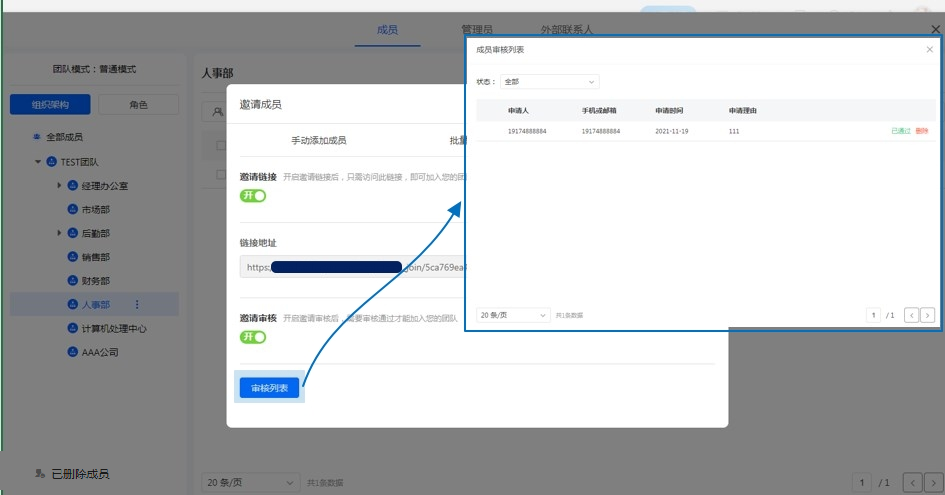Open the 状态 filter dropdown

(x=549, y=82)
